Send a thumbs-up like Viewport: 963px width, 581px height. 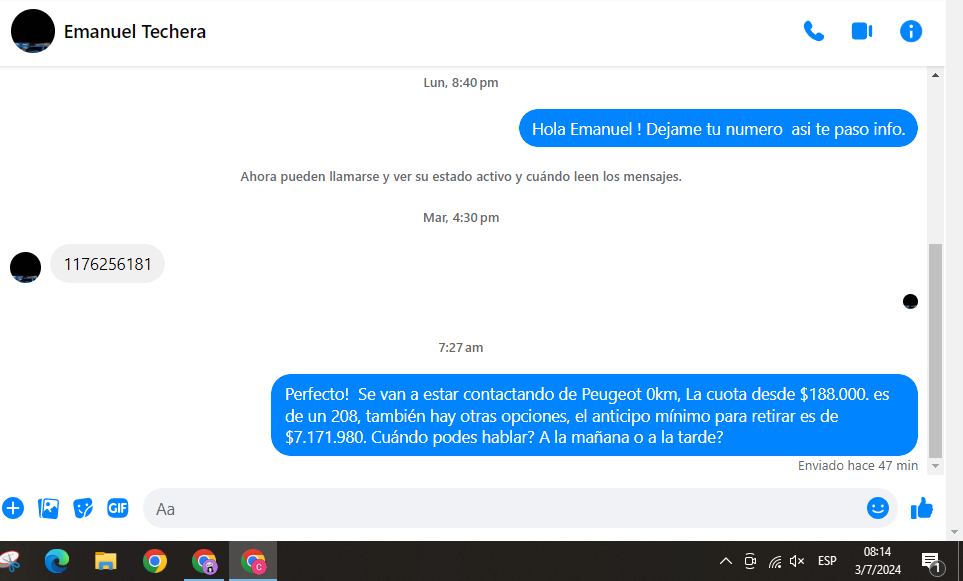tap(921, 508)
